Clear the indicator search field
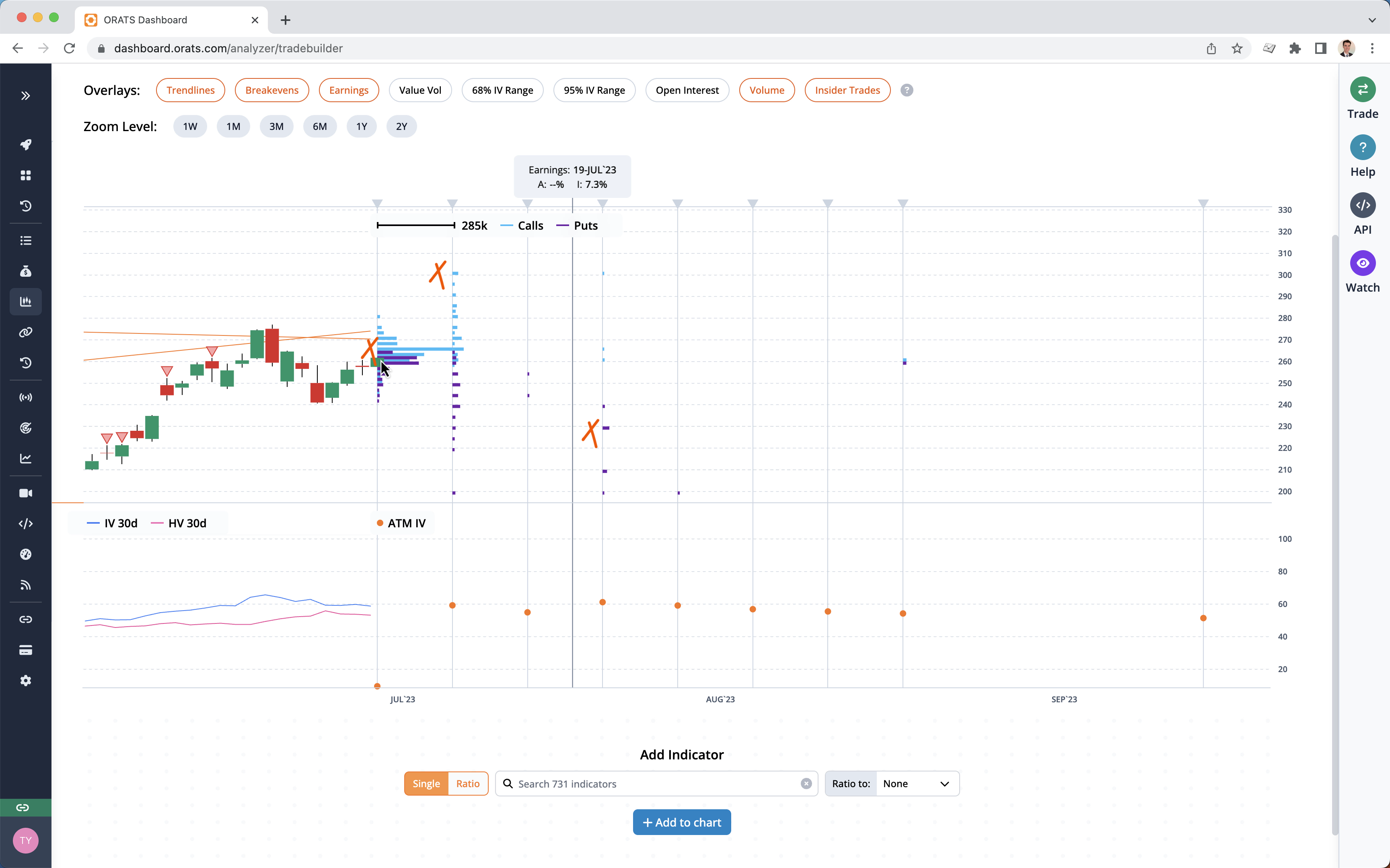1390x868 pixels. pos(806,783)
